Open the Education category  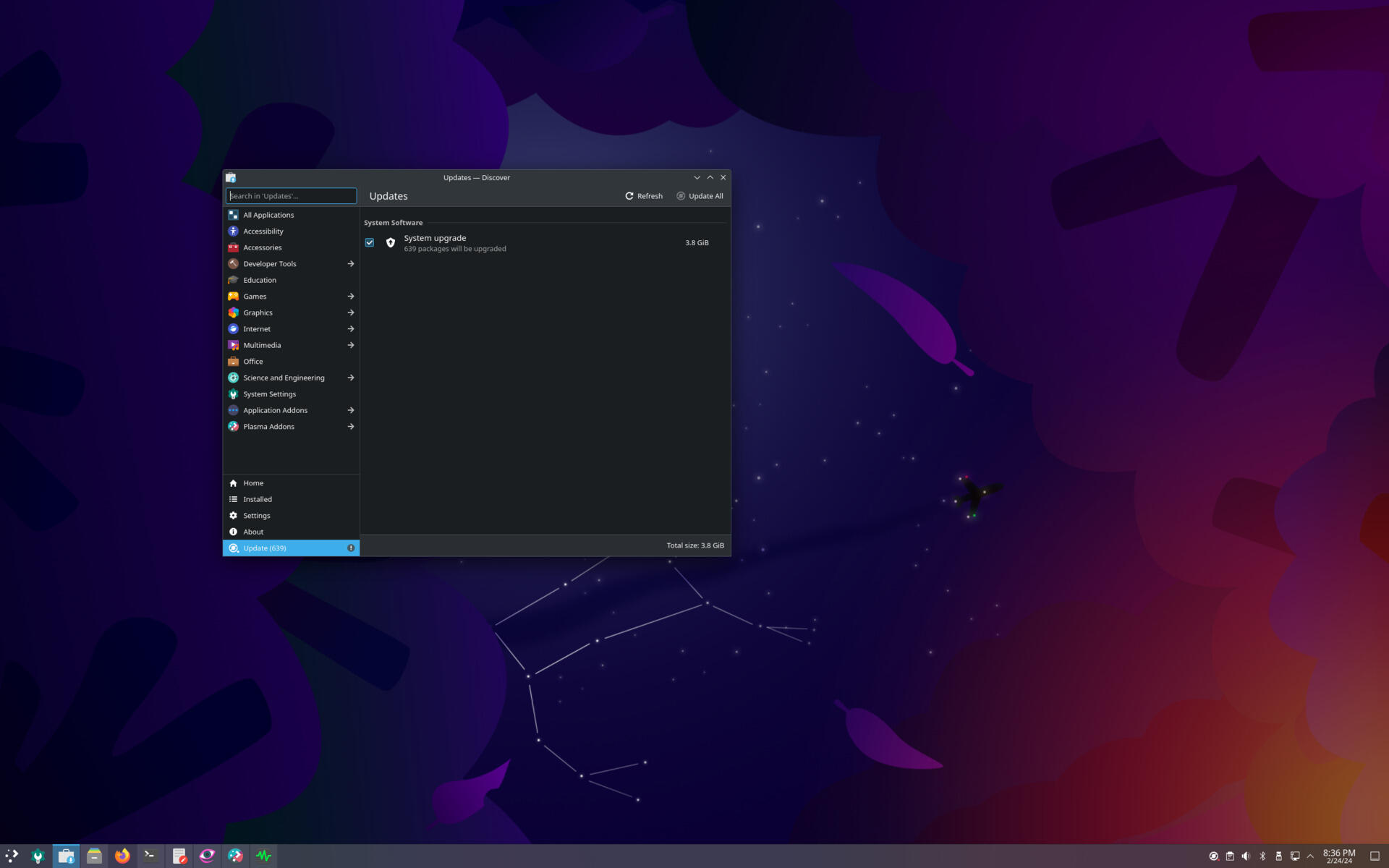(291, 280)
